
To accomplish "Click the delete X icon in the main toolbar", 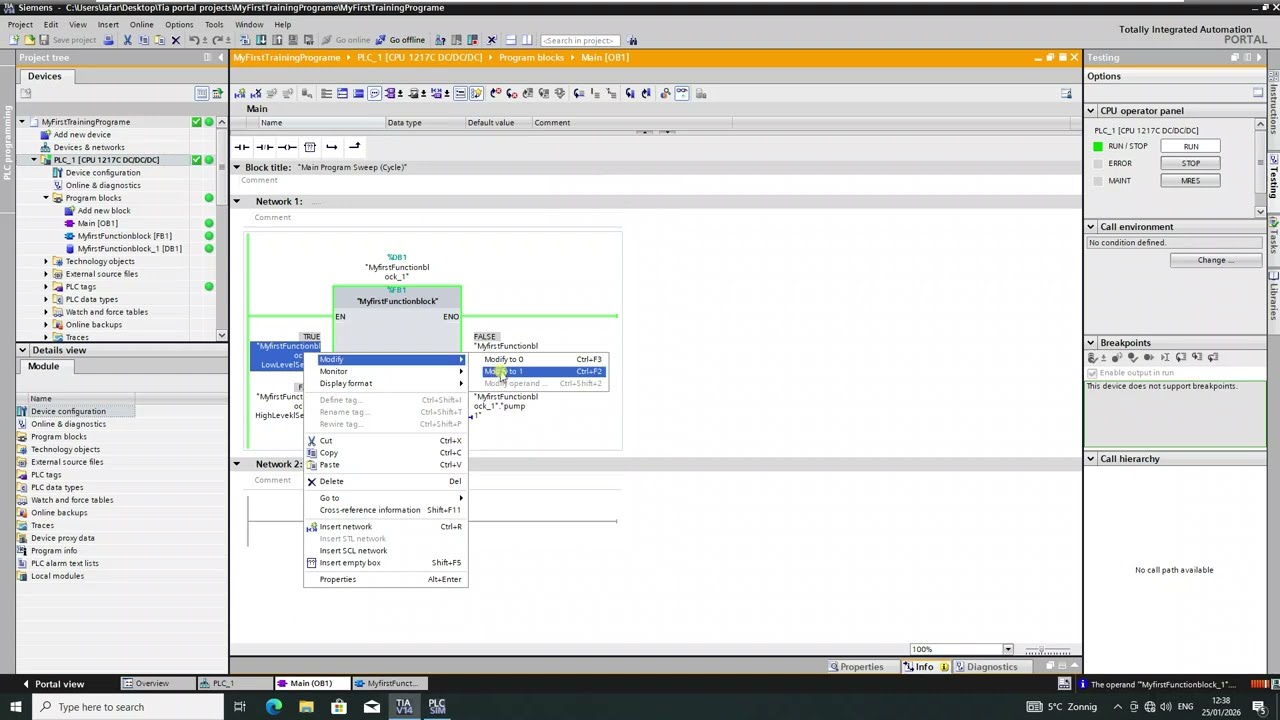I will [176, 40].
